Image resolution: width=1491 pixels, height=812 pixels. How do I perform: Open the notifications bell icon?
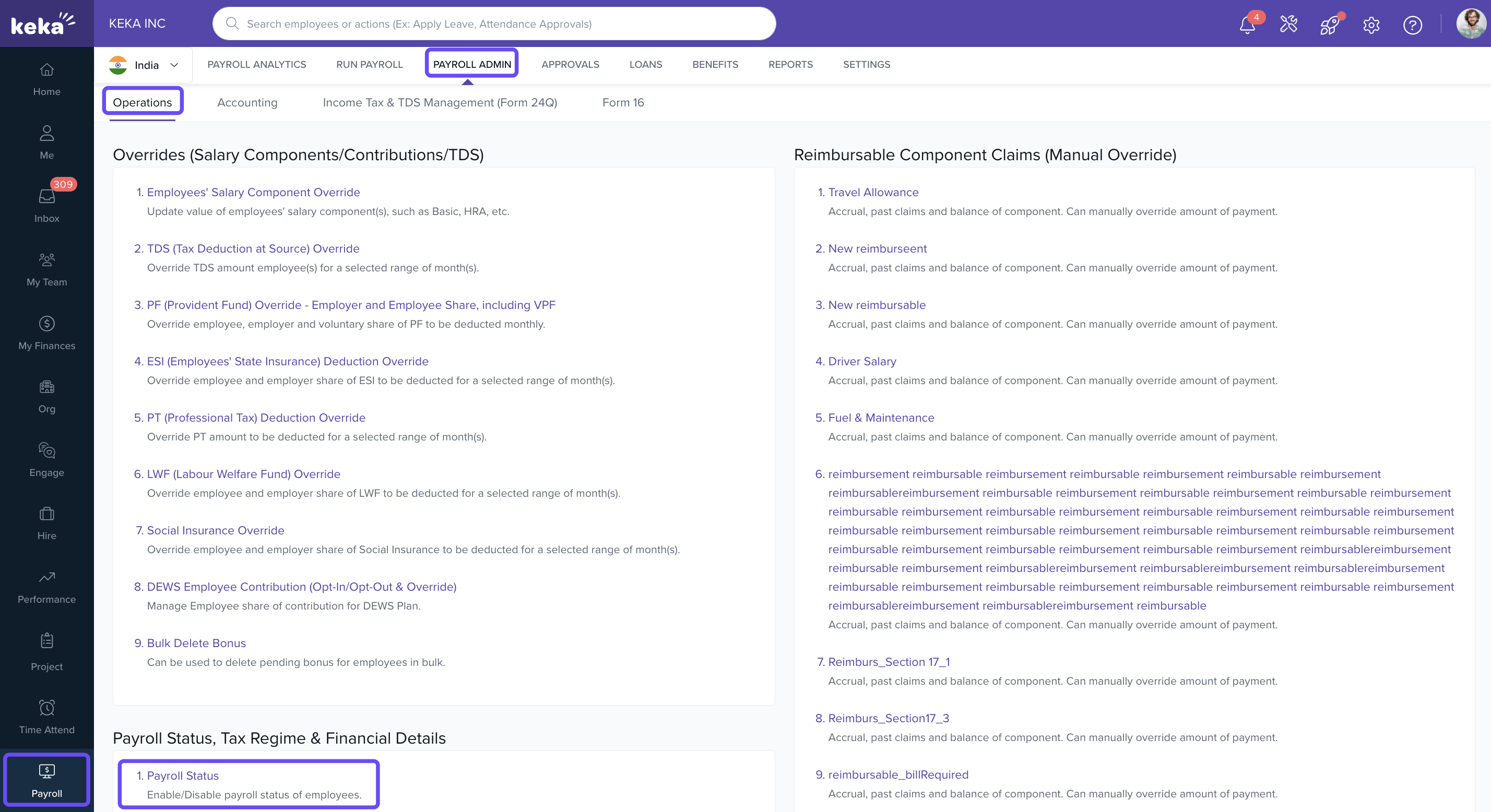[x=1247, y=25]
